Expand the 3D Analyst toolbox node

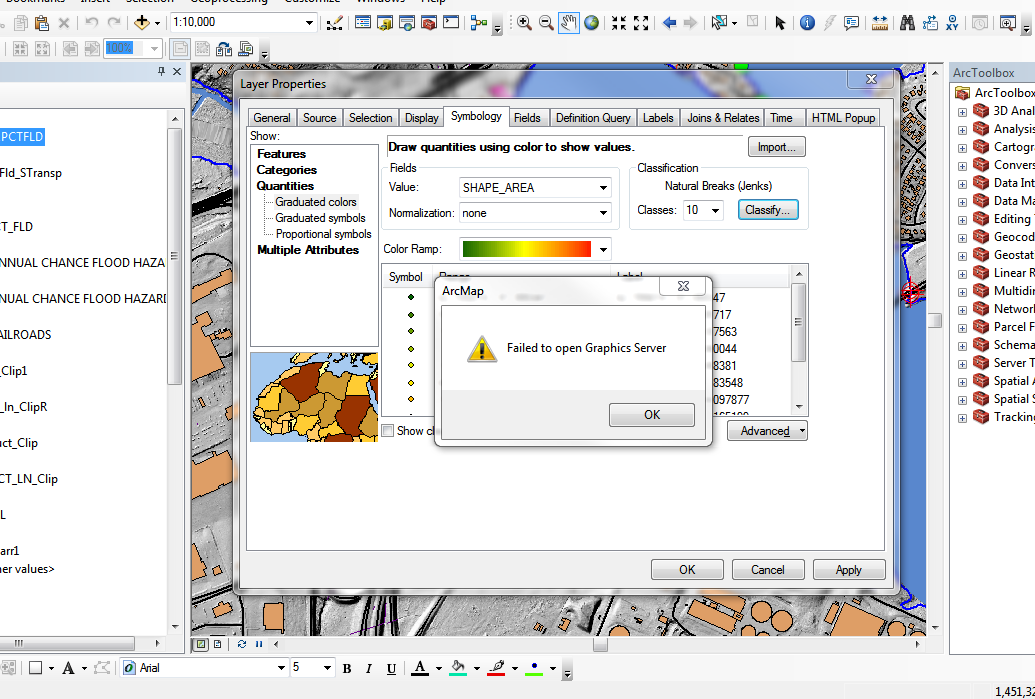coord(962,112)
